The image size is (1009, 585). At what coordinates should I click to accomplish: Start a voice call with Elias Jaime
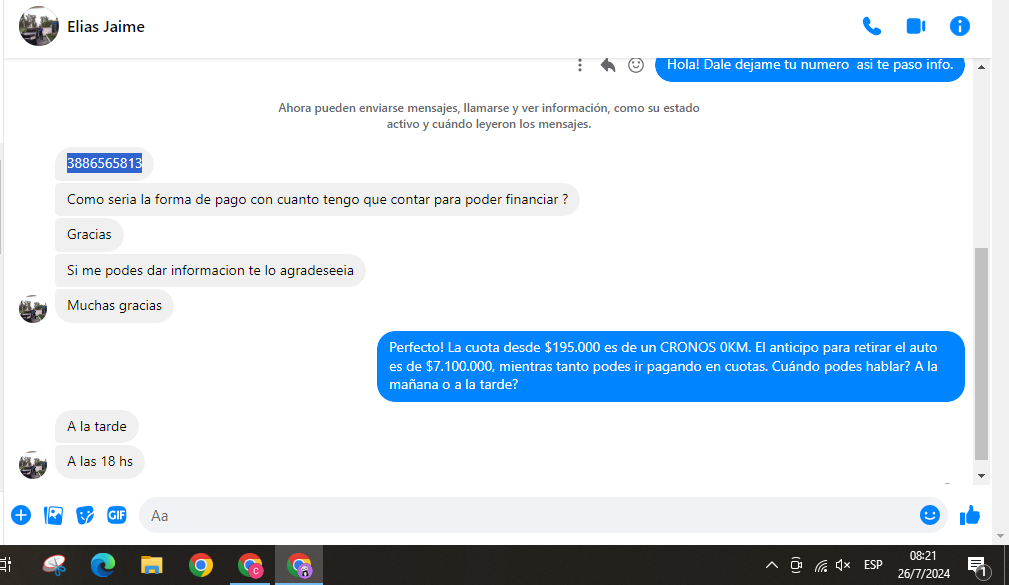[x=871, y=27]
